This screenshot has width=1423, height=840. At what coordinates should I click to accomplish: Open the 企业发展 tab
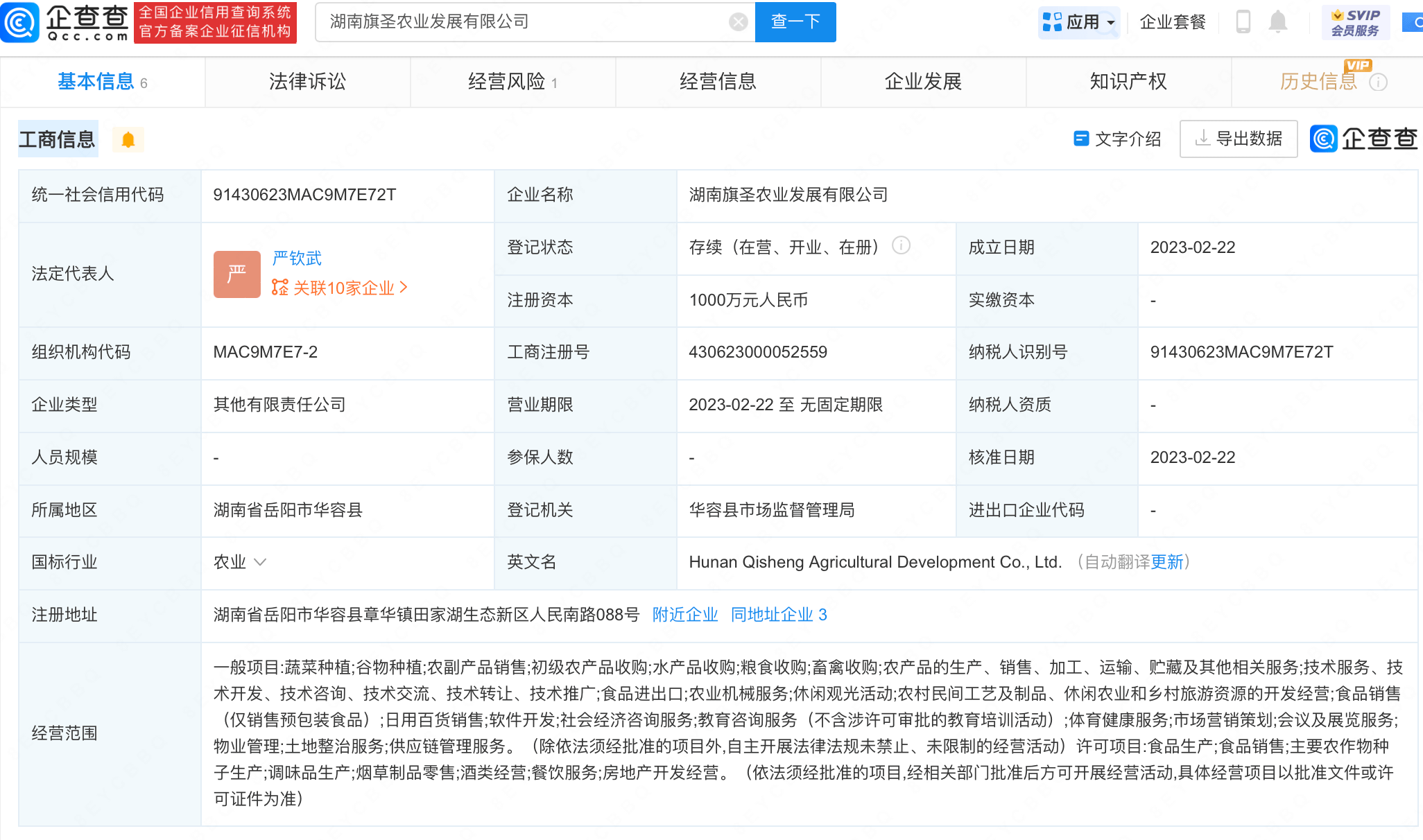pyautogui.click(x=923, y=82)
